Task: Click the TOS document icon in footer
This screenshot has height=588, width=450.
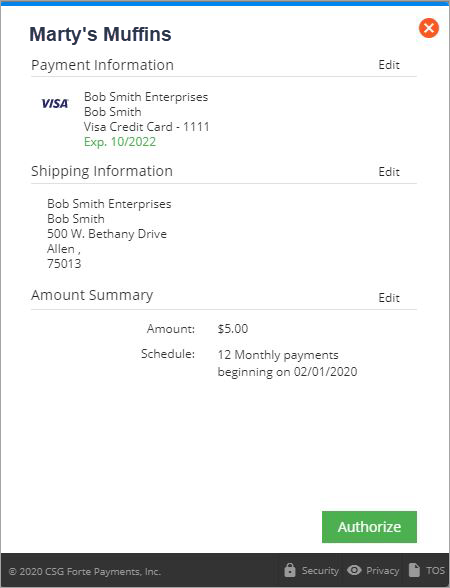Action: pyautogui.click(x=414, y=570)
